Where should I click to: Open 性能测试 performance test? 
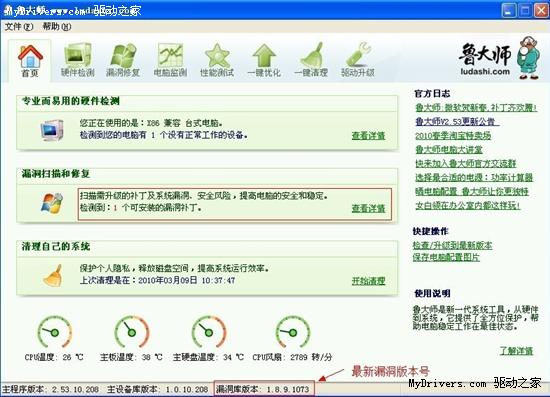217,60
